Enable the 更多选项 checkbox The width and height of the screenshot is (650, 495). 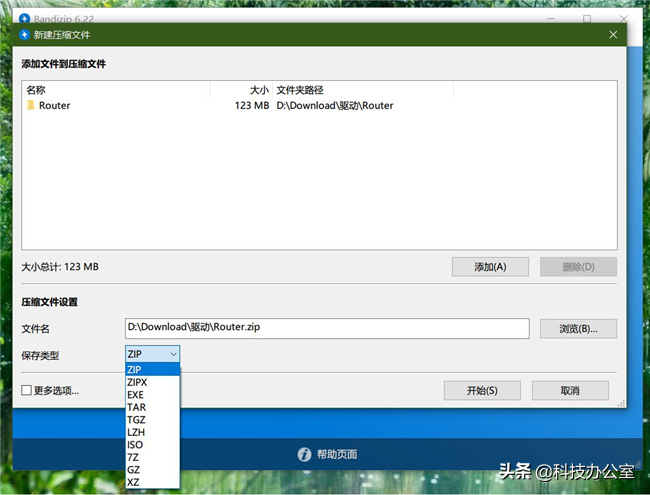coord(27,390)
